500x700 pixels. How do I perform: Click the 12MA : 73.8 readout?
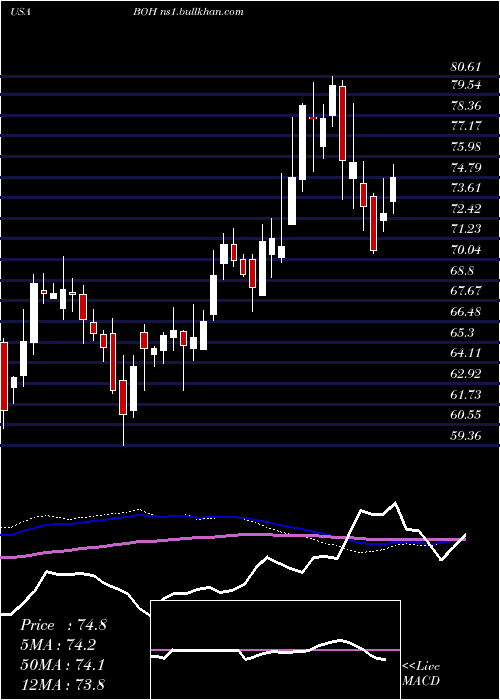click(x=62, y=684)
